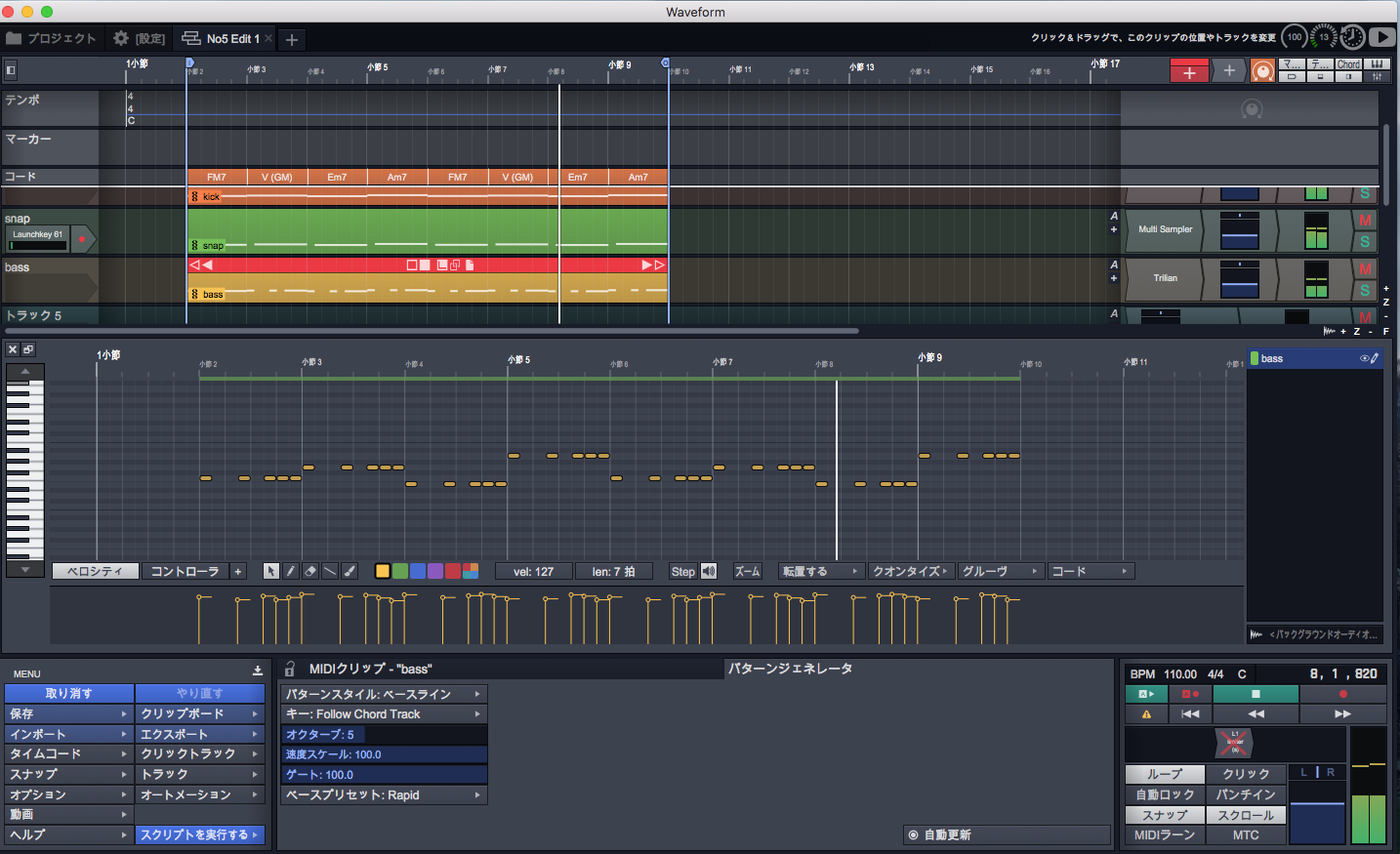Open the ヘルプ menu item

68,834
